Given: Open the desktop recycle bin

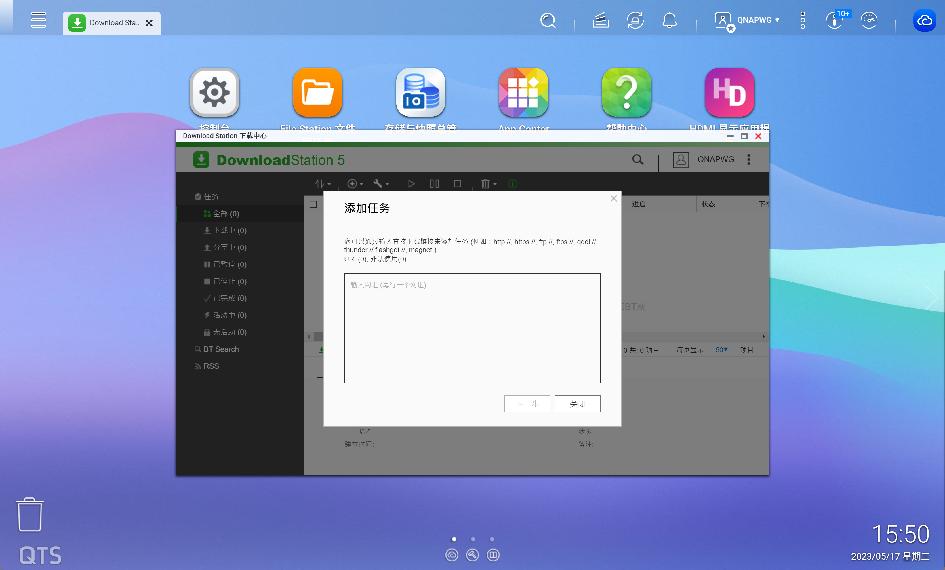Looking at the screenshot, I should [x=30, y=515].
